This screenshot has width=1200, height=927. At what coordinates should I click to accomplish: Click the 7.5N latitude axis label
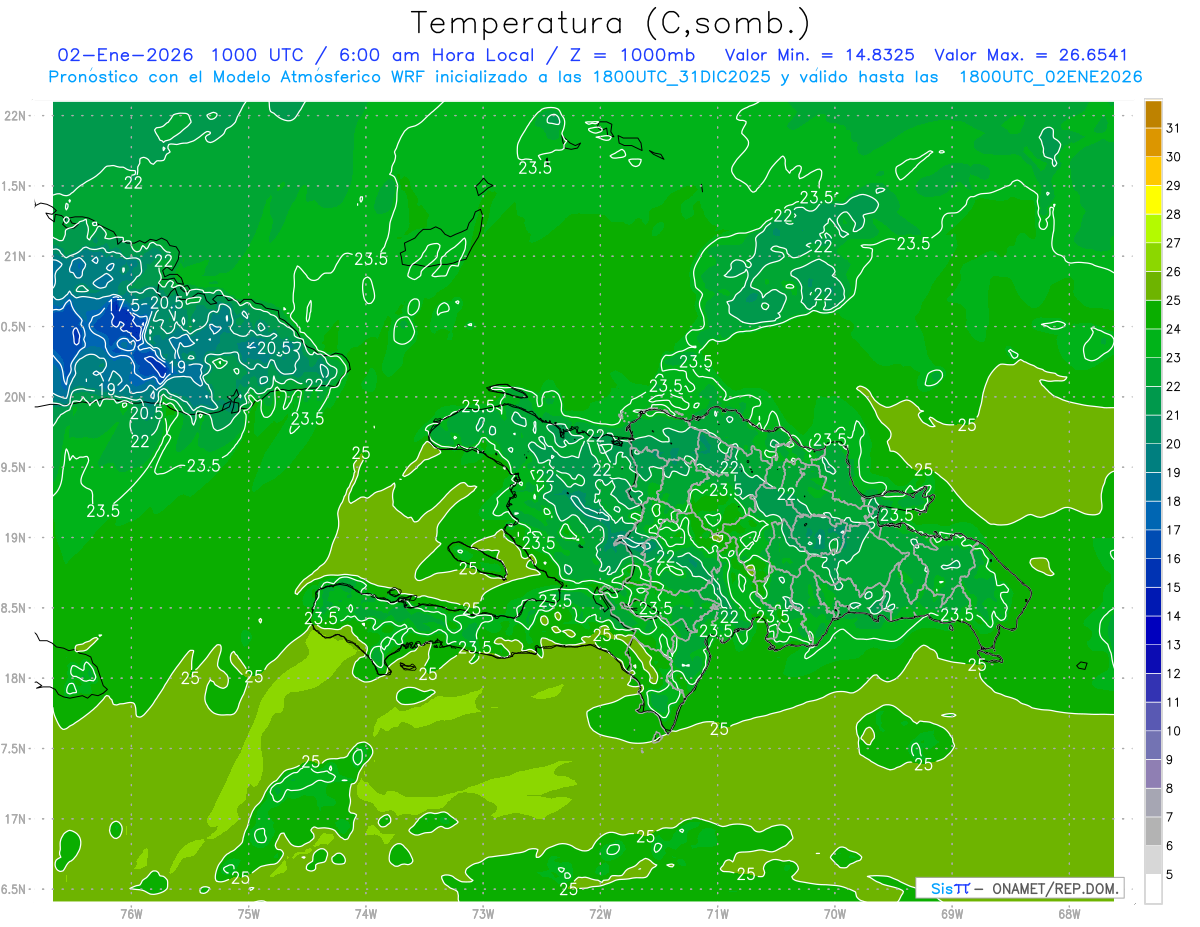coord(15,749)
